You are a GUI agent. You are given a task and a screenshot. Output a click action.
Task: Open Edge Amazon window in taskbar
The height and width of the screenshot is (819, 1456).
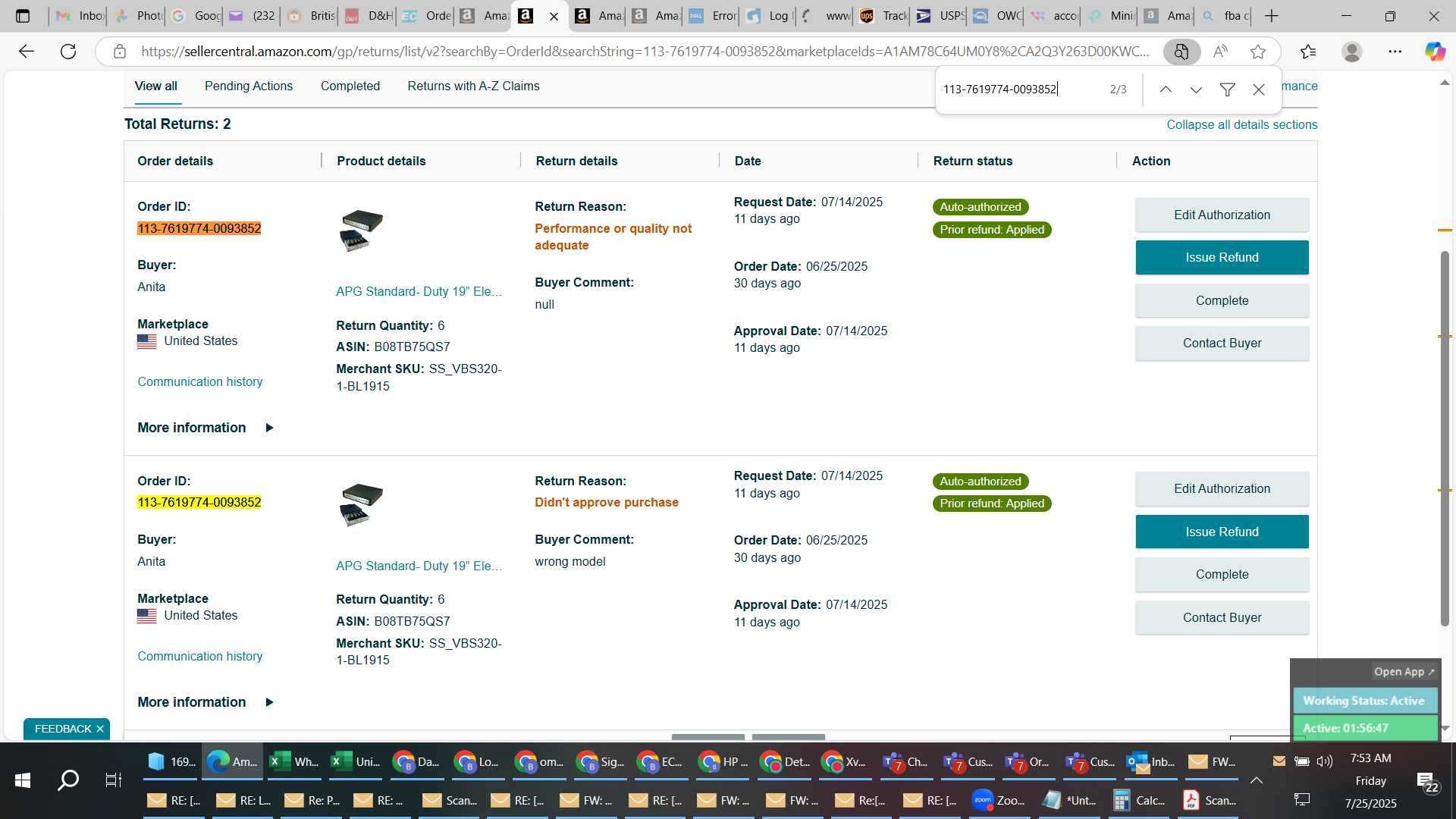pyautogui.click(x=233, y=762)
